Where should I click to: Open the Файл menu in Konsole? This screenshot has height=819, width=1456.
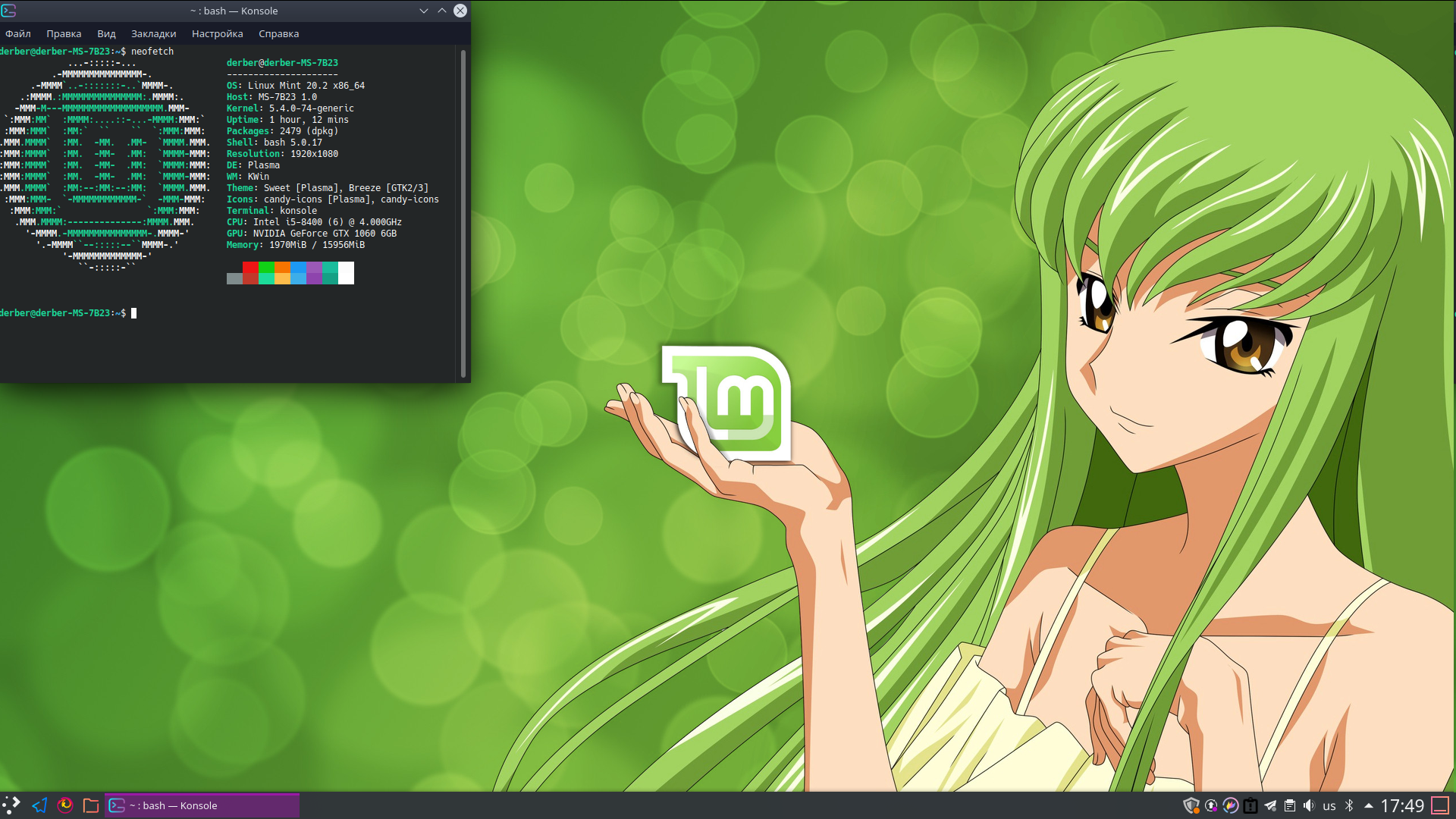click(x=18, y=33)
